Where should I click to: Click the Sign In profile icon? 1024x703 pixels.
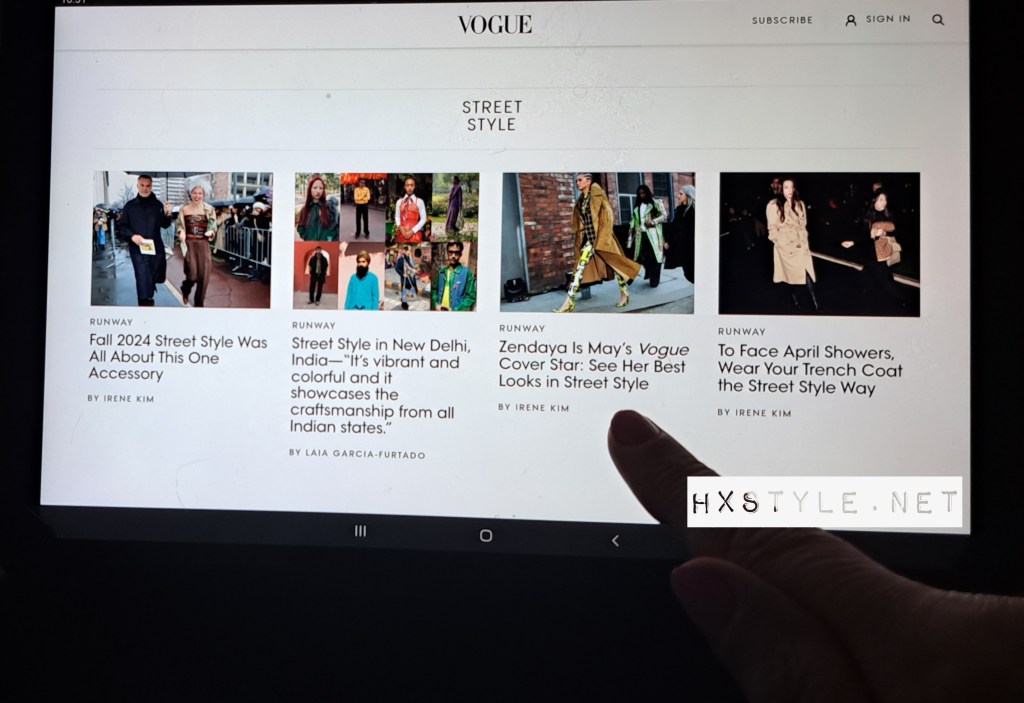(851, 19)
